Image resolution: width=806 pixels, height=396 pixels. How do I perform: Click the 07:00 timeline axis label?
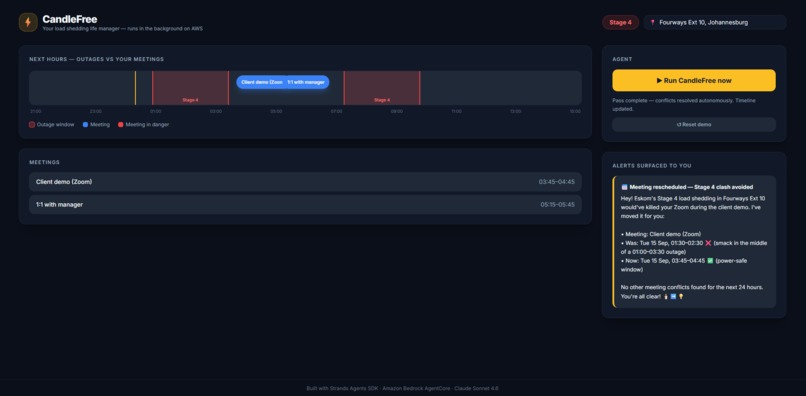coord(336,111)
